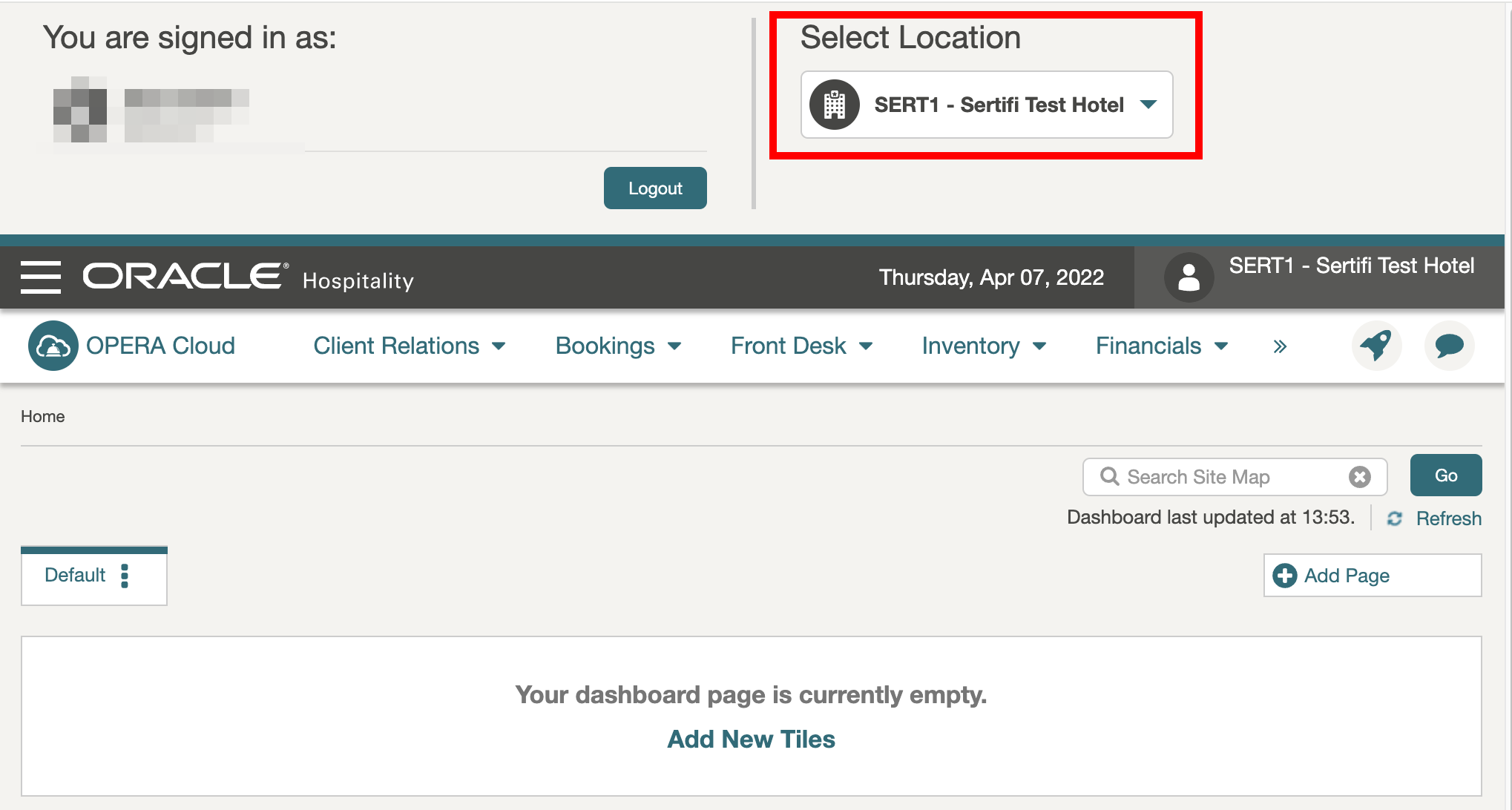
Task: Click the rocket quick launch icon
Action: (1376, 346)
